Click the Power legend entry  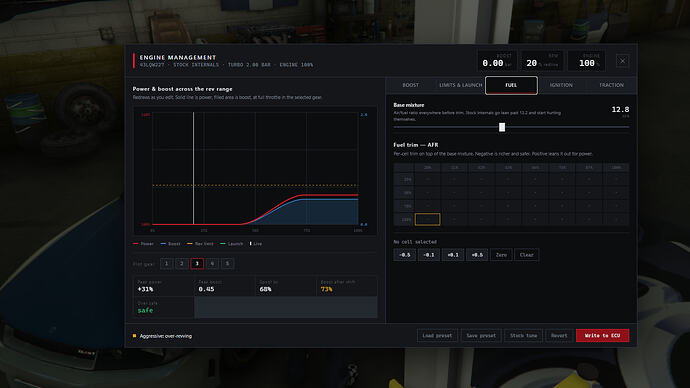(x=143, y=244)
